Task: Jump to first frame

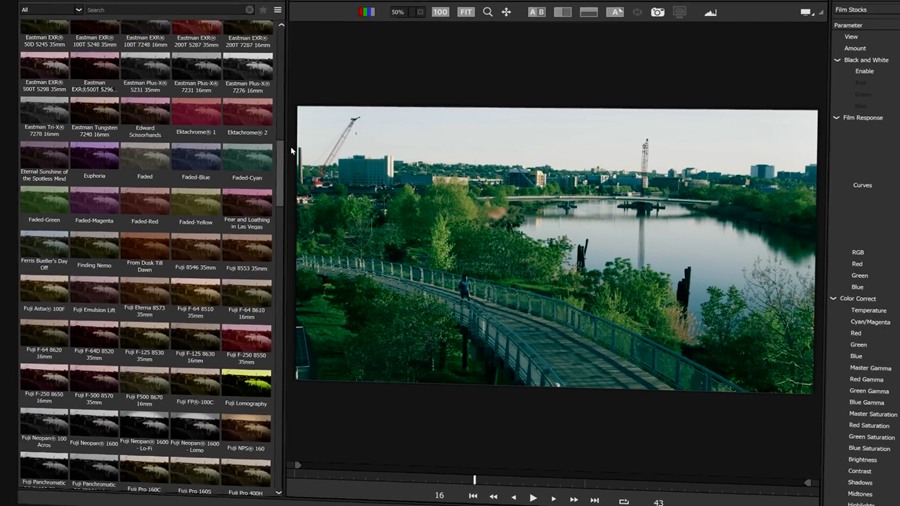Action: pyautogui.click(x=473, y=496)
